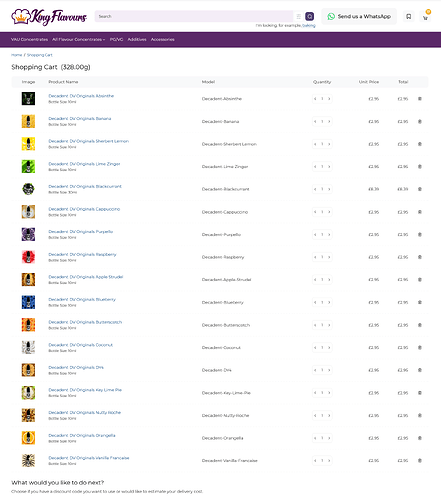Screen dimensions: 441x500
Task: Click the Unit Price column header
Action: point(369,82)
